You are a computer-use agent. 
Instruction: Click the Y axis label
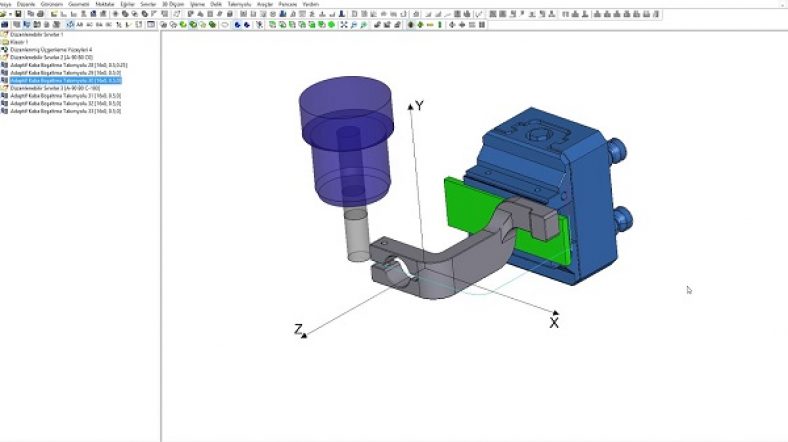point(419,105)
